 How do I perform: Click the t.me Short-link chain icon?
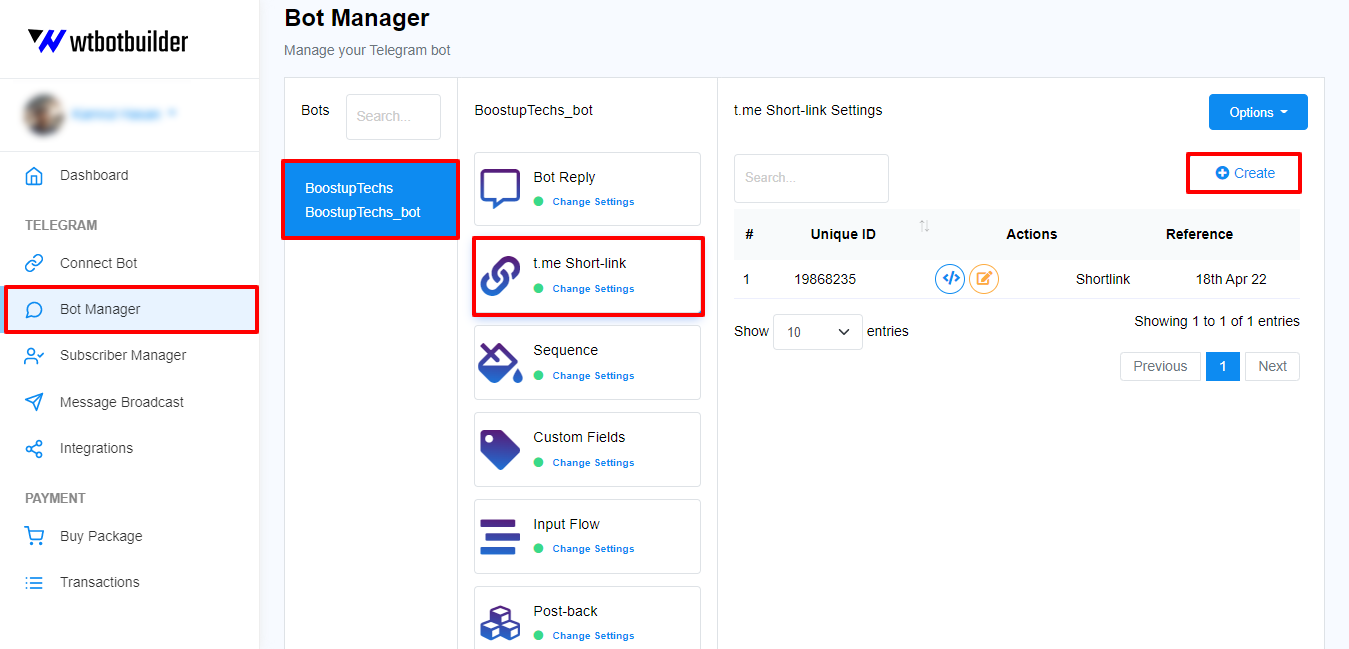point(500,276)
